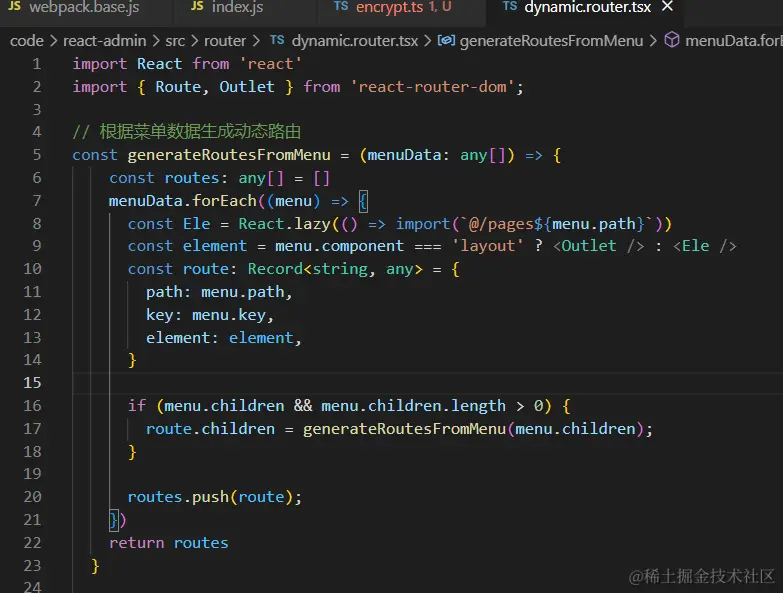Click 'routes.push(route);' on line 20
The image size is (783, 593).
pos(215,497)
